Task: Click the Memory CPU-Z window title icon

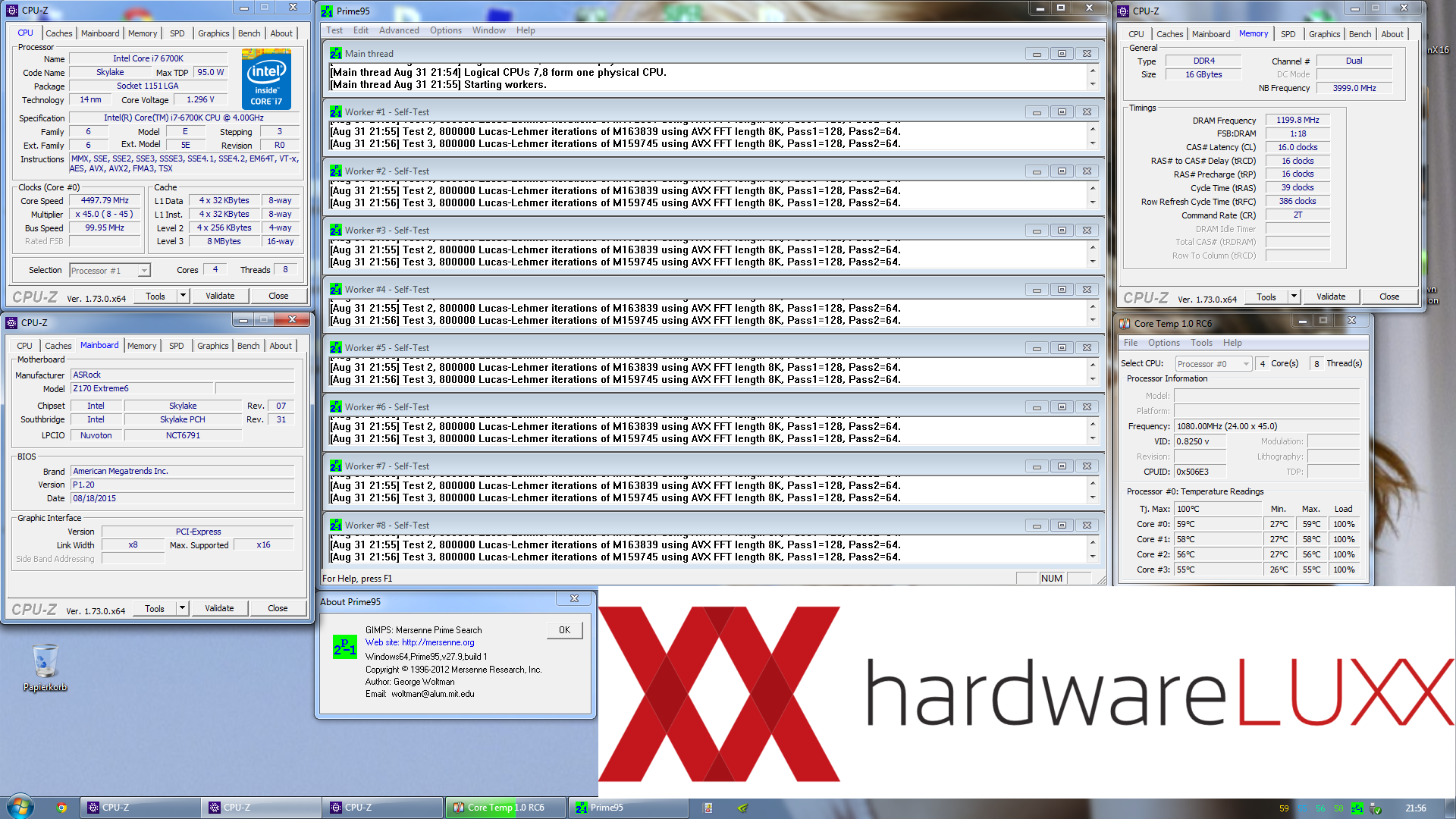Action: (x=1123, y=11)
